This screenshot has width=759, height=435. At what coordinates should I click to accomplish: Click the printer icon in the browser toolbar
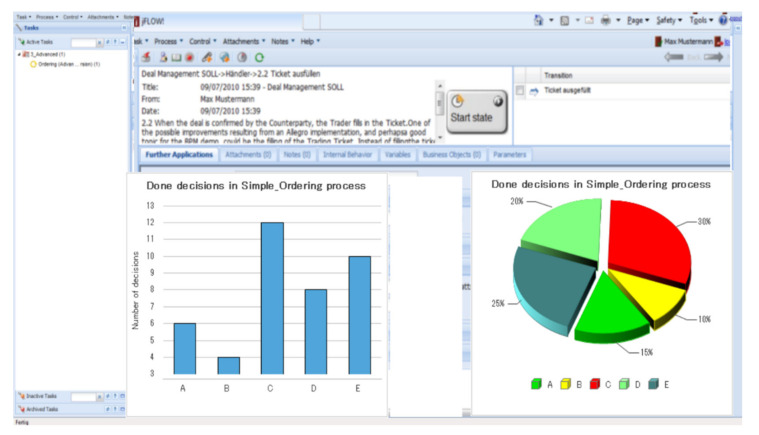click(x=606, y=19)
